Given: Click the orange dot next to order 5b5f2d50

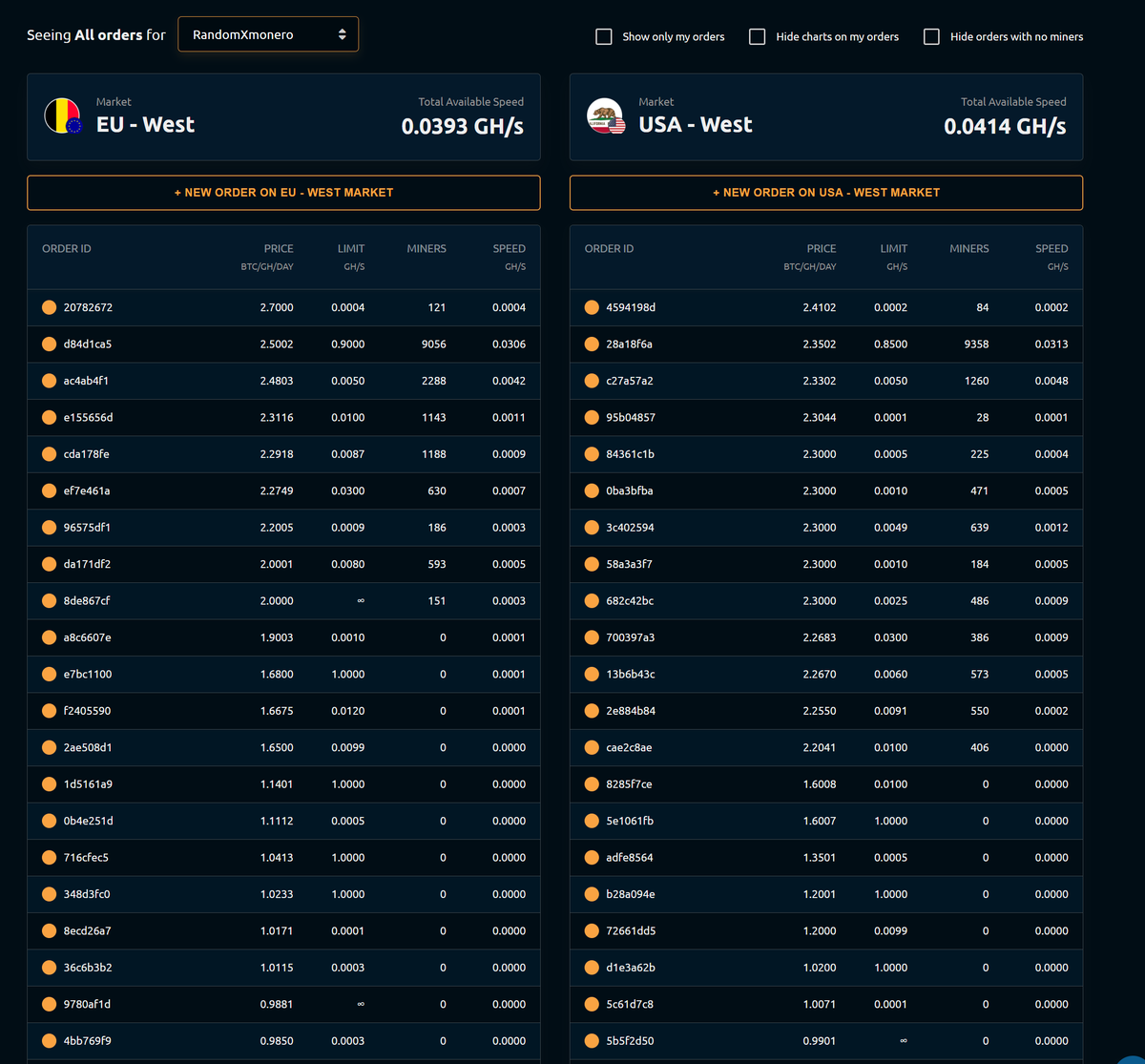Looking at the screenshot, I should point(592,1040).
